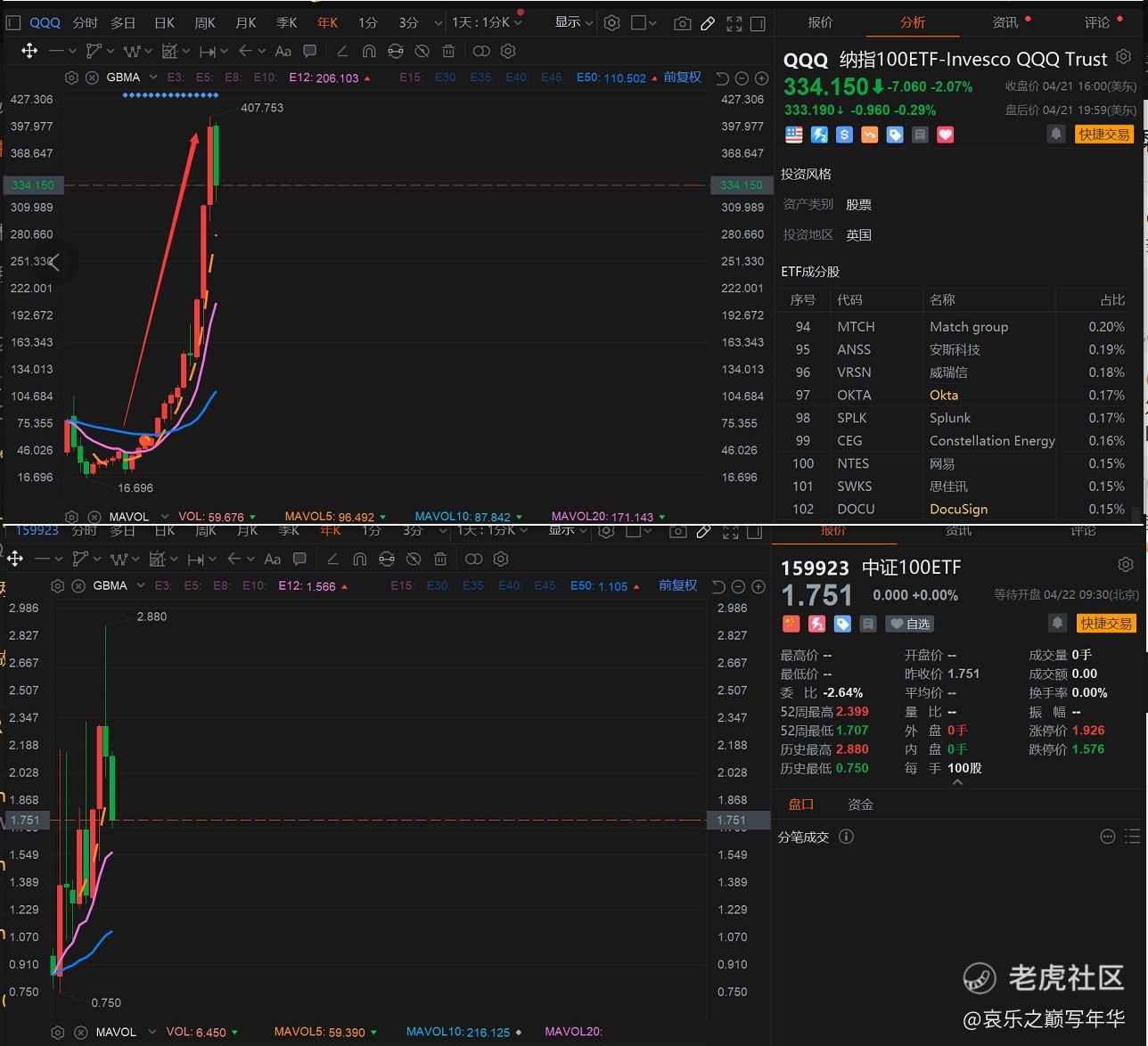Open the QQQ price alert bell
Viewport: 1148px width, 1046px height.
1055,135
